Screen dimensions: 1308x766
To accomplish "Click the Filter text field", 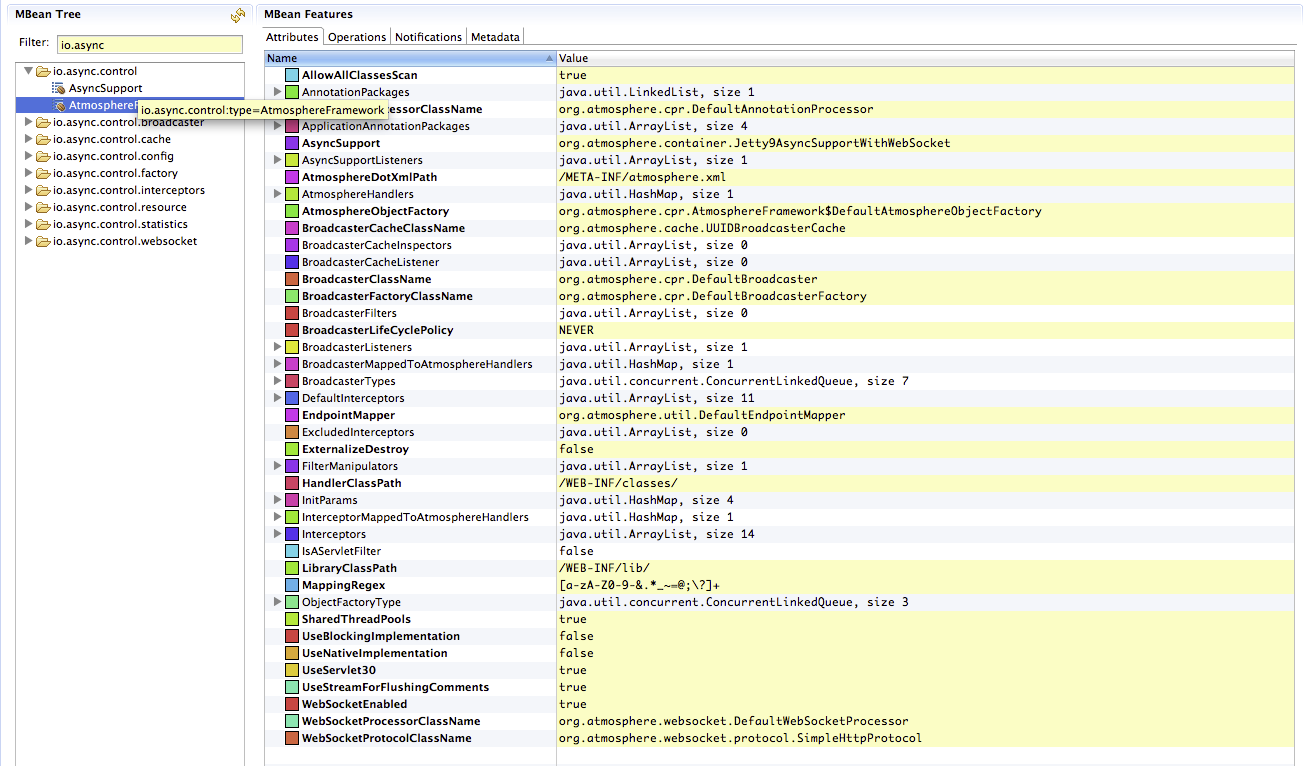I will [x=150, y=44].
